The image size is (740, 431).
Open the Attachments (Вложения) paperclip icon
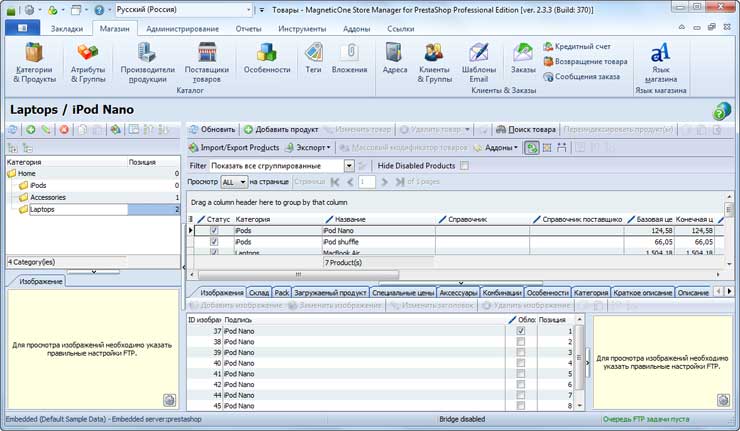coord(349,58)
